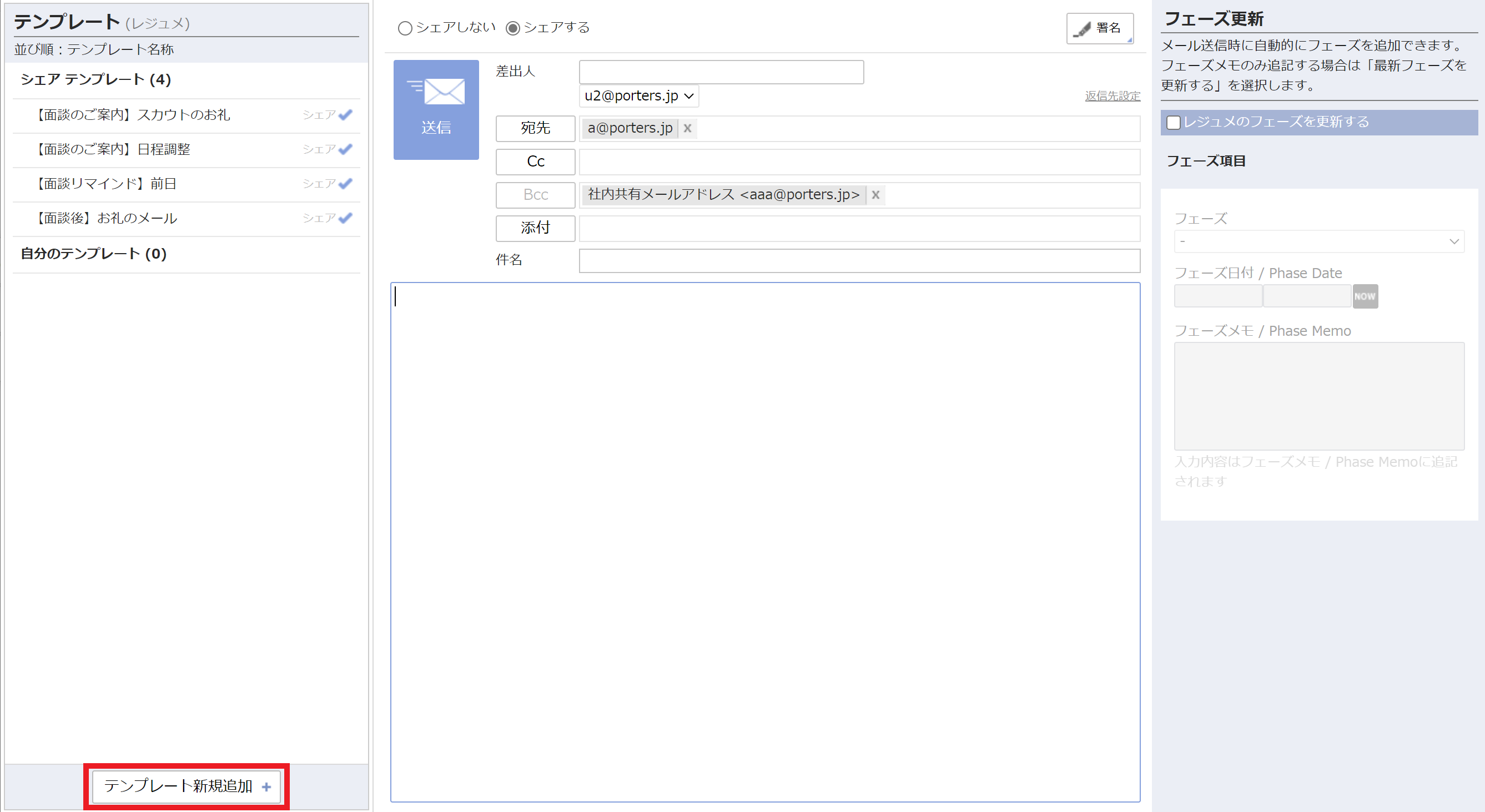Viewport: 1485px width, 812px height.
Task: Remove a@porters.jp recipient with the x icon
Action: tap(687, 129)
